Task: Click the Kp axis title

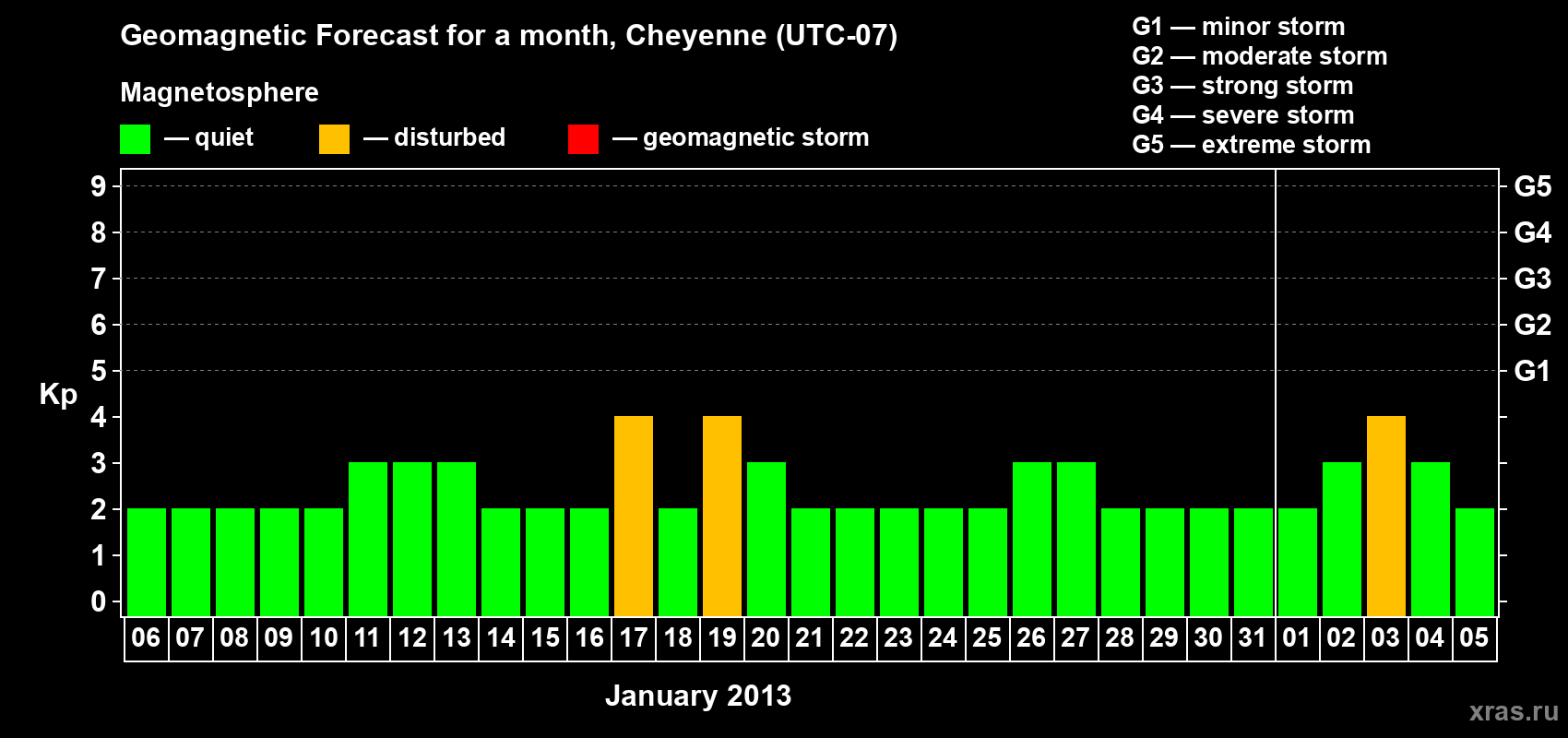Action: point(58,395)
